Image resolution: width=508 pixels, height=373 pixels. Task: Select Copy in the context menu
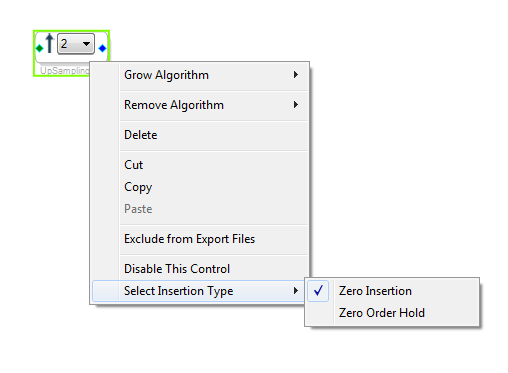pyautogui.click(x=200, y=187)
